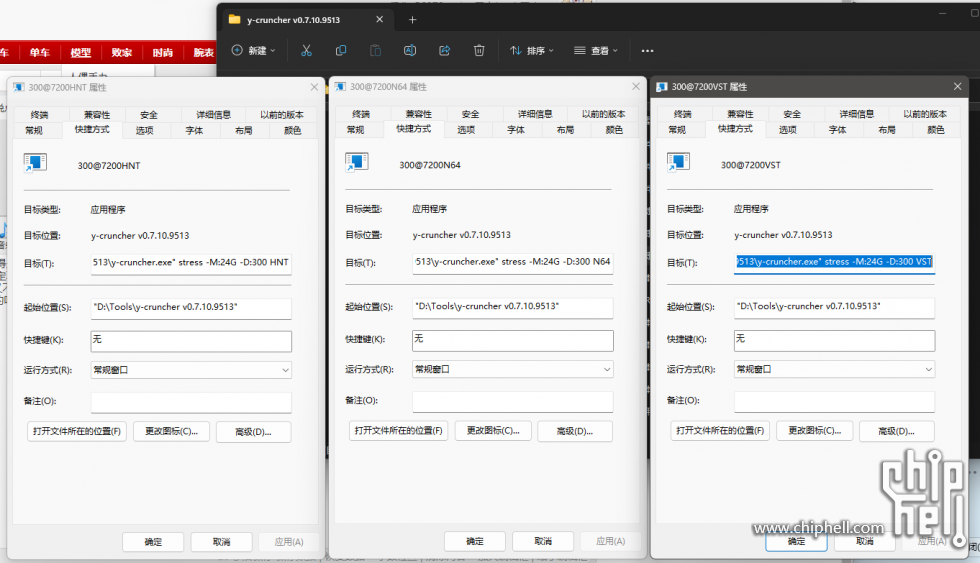980x563 pixels.
Task: Click 取消 in 300@7200HNT window
Action: click(x=221, y=542)
